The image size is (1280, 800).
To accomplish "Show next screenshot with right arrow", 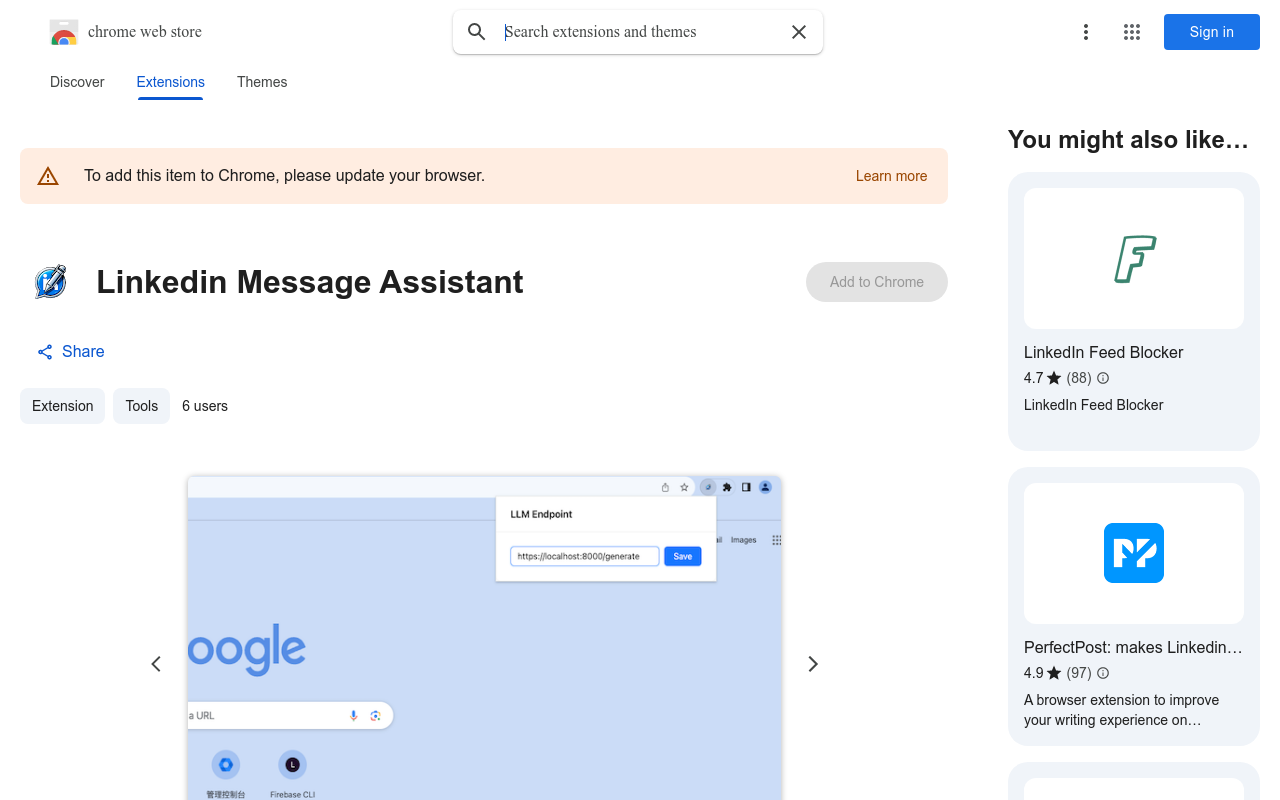I will [813, 664].
